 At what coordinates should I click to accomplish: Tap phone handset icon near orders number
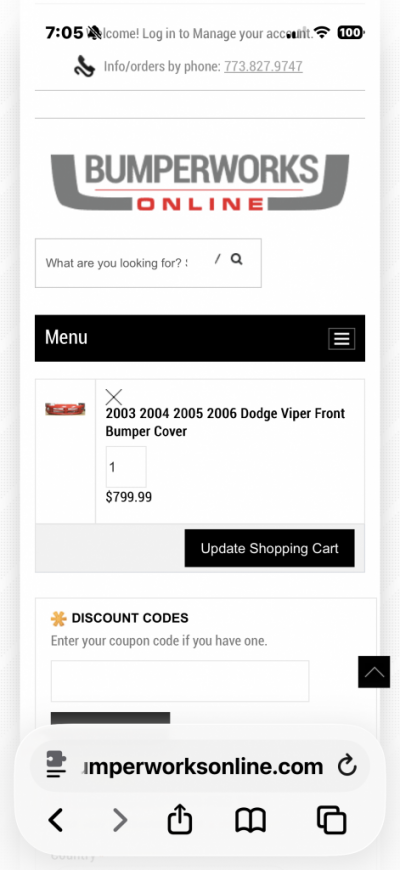click(x=85, y=67)
